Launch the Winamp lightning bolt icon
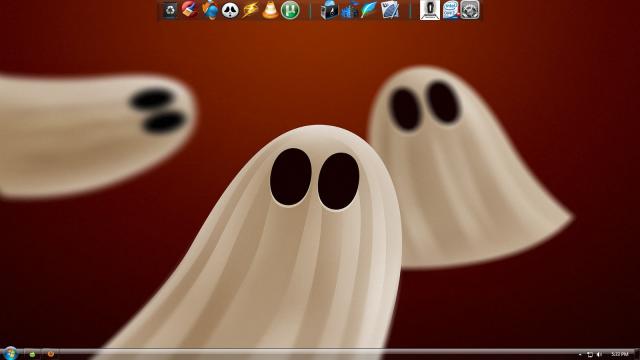Viewport: 640px width, 360px height. 250,10
